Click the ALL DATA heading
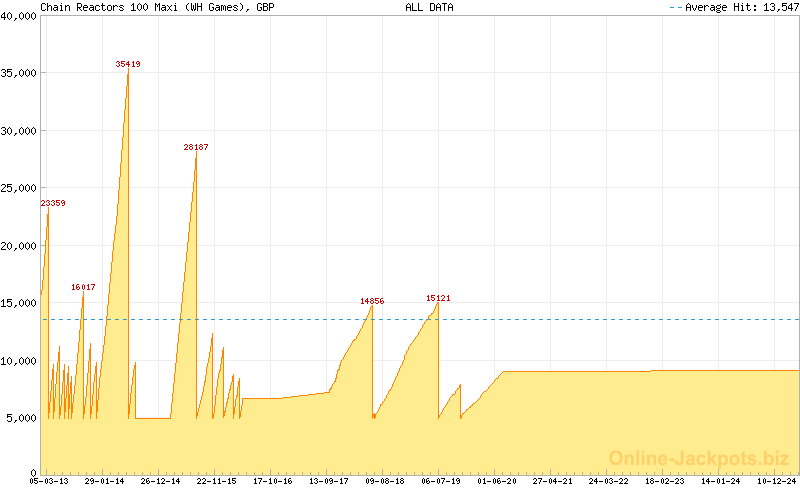The width and height of the screenshot is (800, 490). click(x=429, y=7)
